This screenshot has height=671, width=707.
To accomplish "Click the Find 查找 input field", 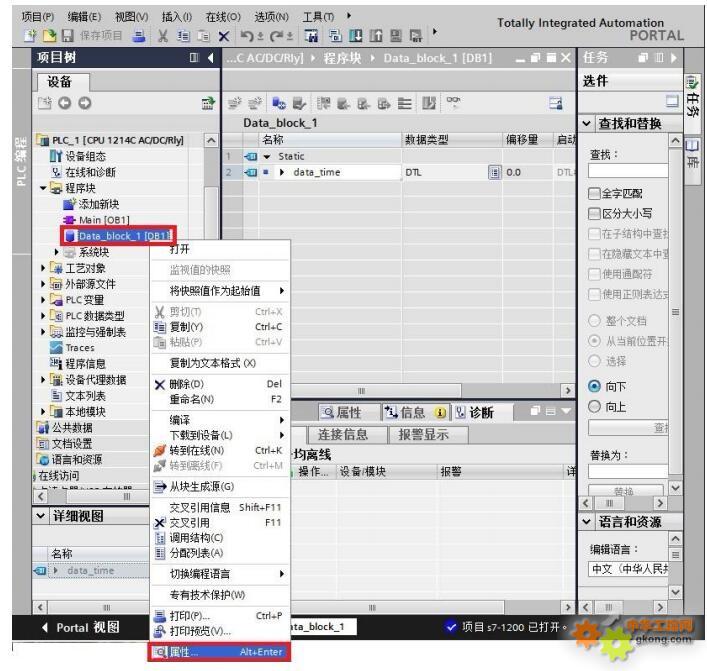I will [x=628, y=171].
